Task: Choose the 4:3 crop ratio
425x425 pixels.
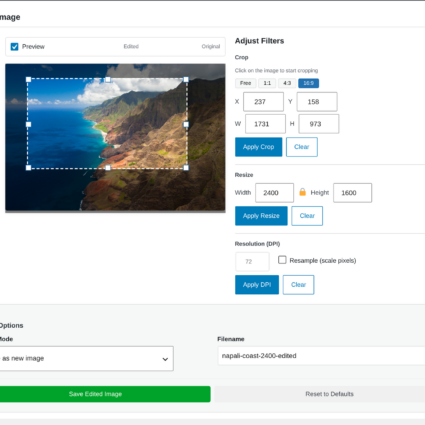Action: [x=287, y=83]
